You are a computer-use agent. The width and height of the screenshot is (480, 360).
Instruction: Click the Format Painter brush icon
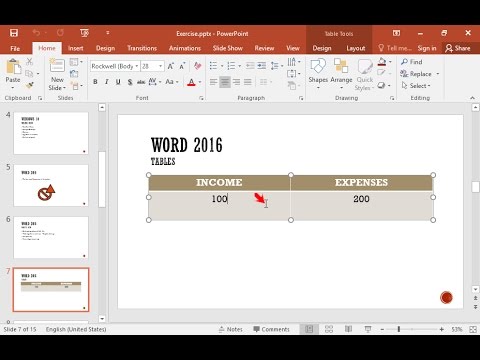pyautogui.click(x=30, y=85)
